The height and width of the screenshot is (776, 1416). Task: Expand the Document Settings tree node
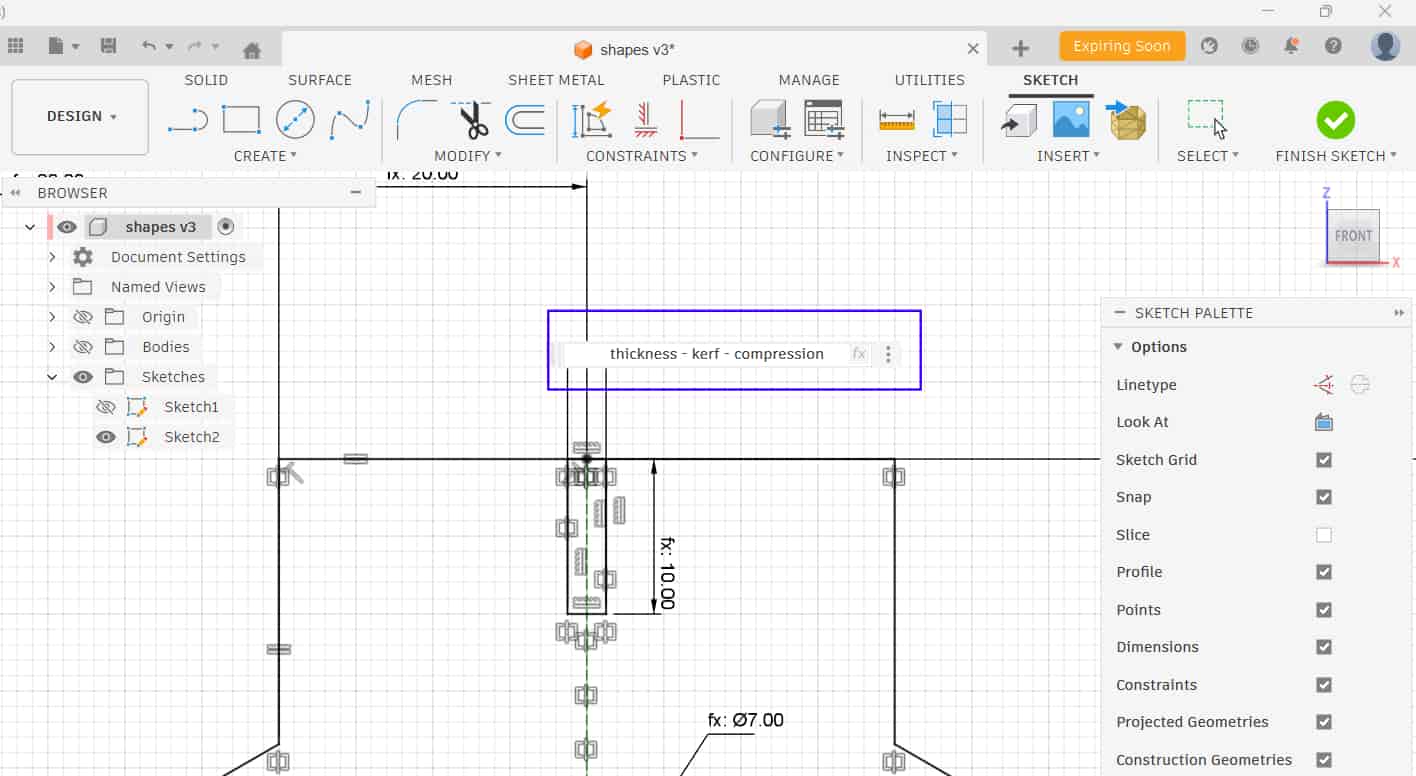tap(52, 257)
